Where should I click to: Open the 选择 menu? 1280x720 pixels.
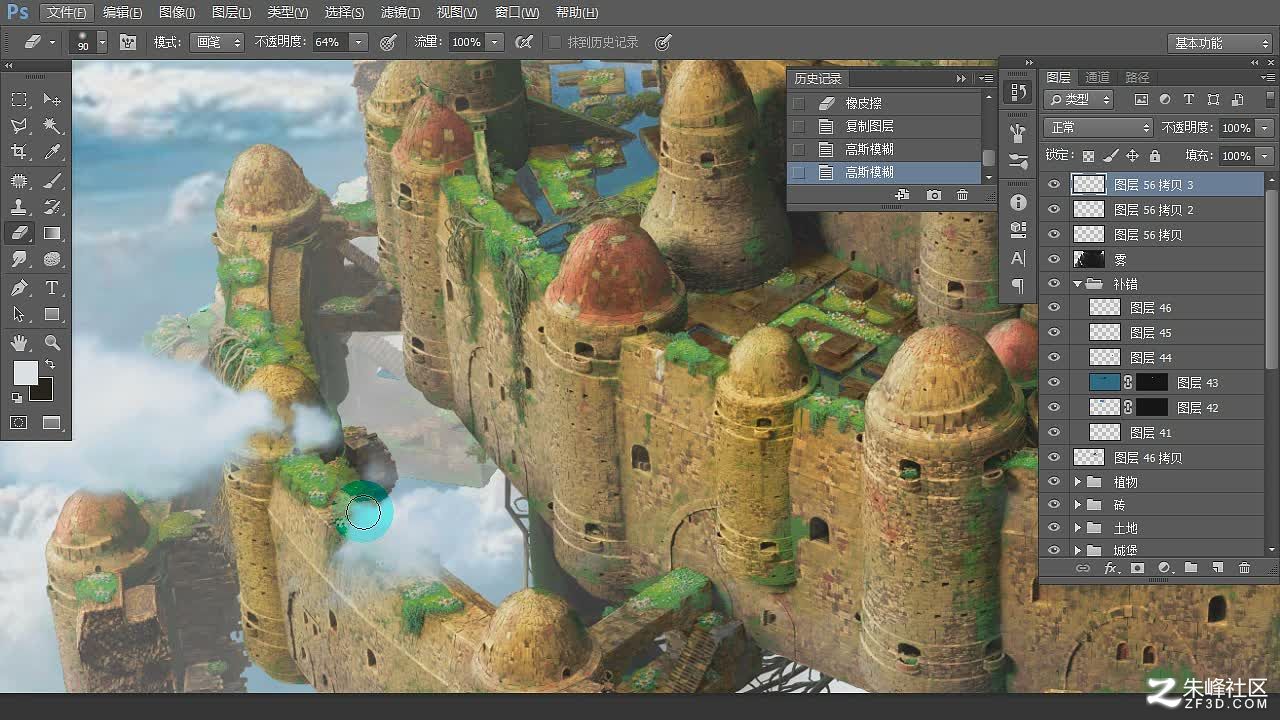click(x=344, y=13)
